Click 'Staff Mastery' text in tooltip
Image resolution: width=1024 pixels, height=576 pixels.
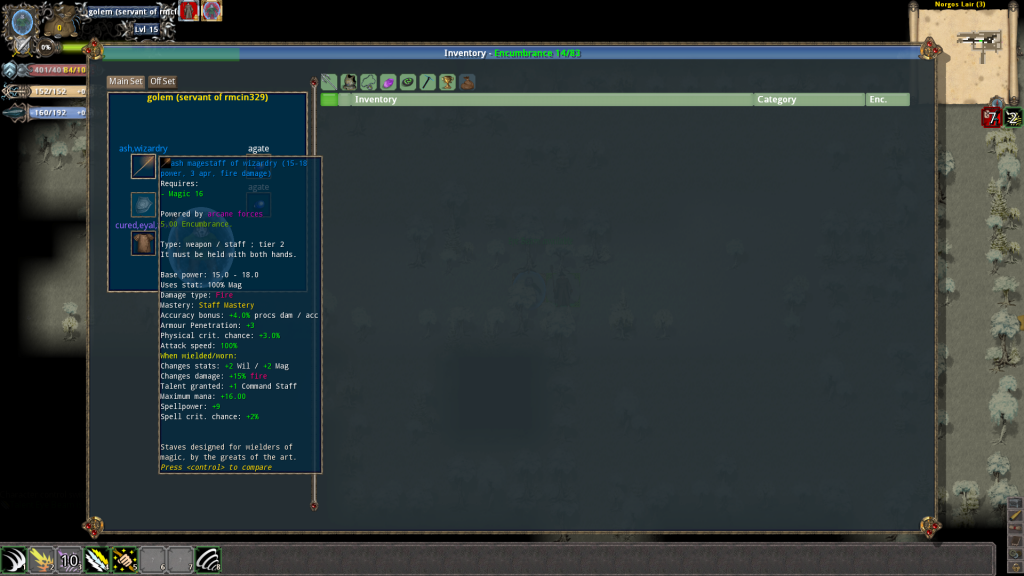click(226, 305)
